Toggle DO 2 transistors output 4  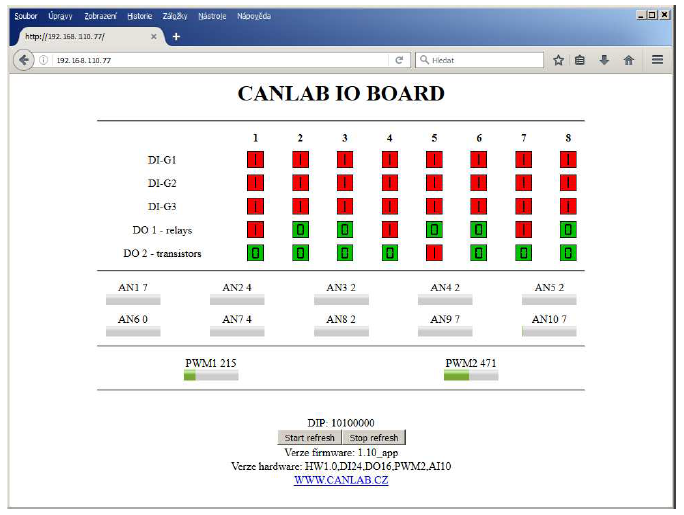pyautogui.click(x=390, y=253)
